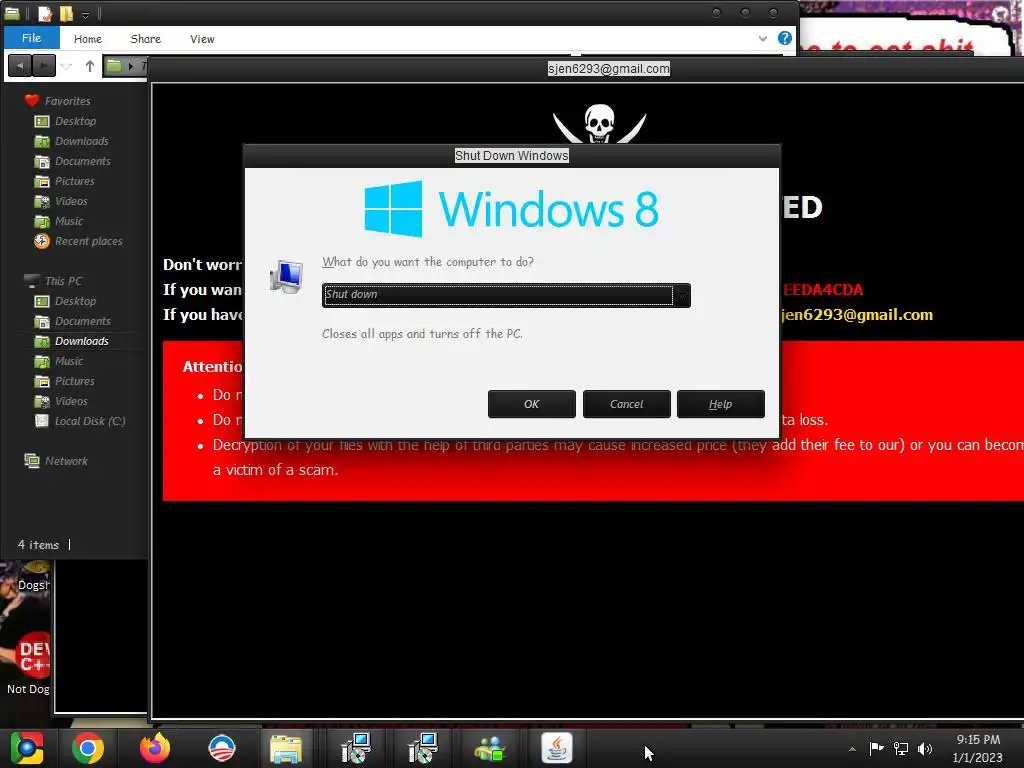Open Action Center flag tray icon

click(x=876, y=748)
